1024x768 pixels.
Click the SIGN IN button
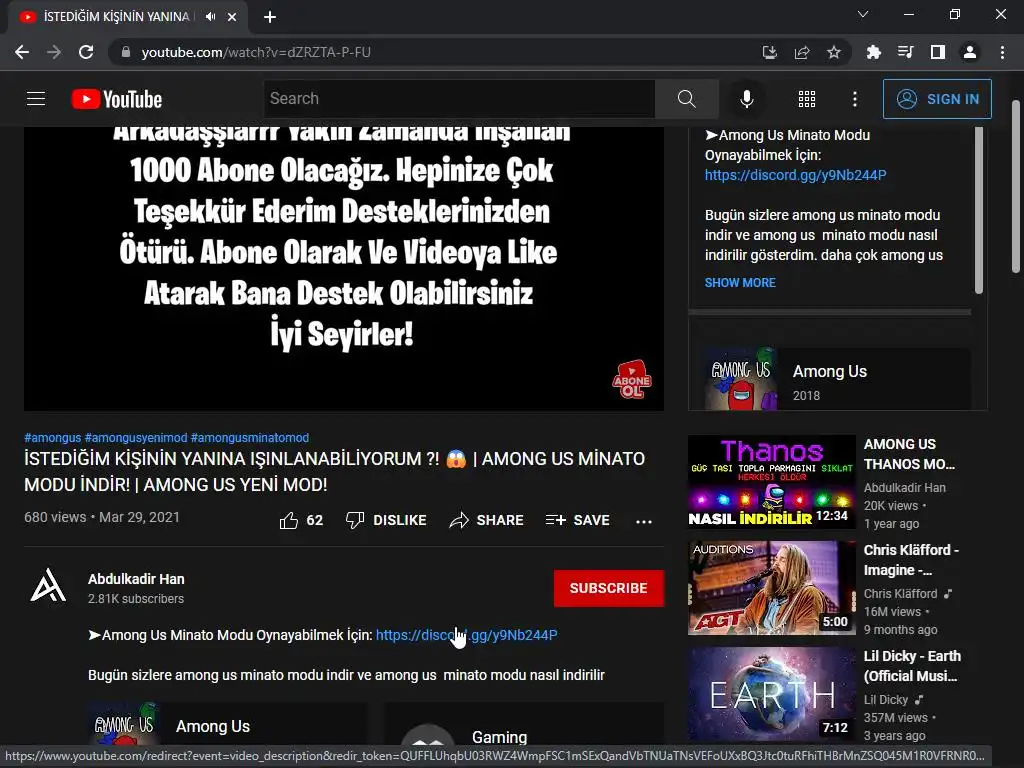click(x=937, y=99)
